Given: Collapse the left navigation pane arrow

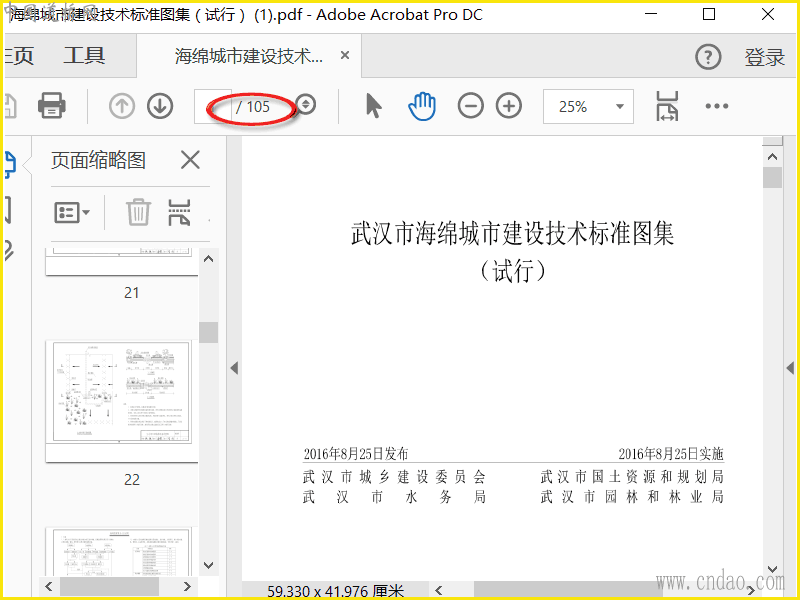Looking at the screenshot, I should point(234,368).
